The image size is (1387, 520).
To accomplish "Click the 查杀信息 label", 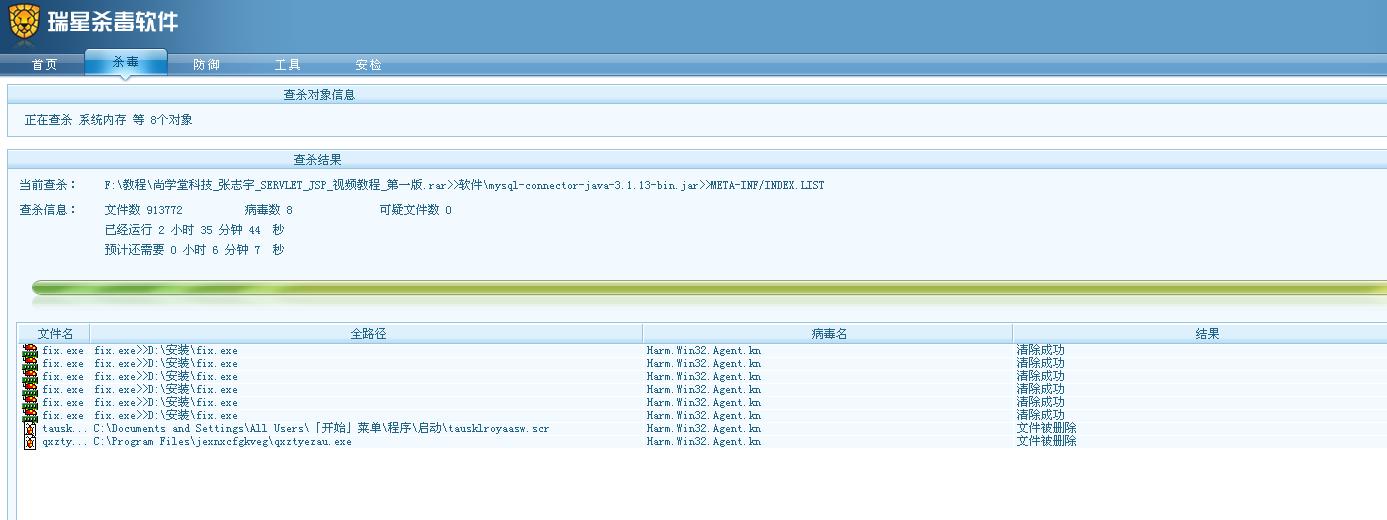I will (x=48, y=210).
